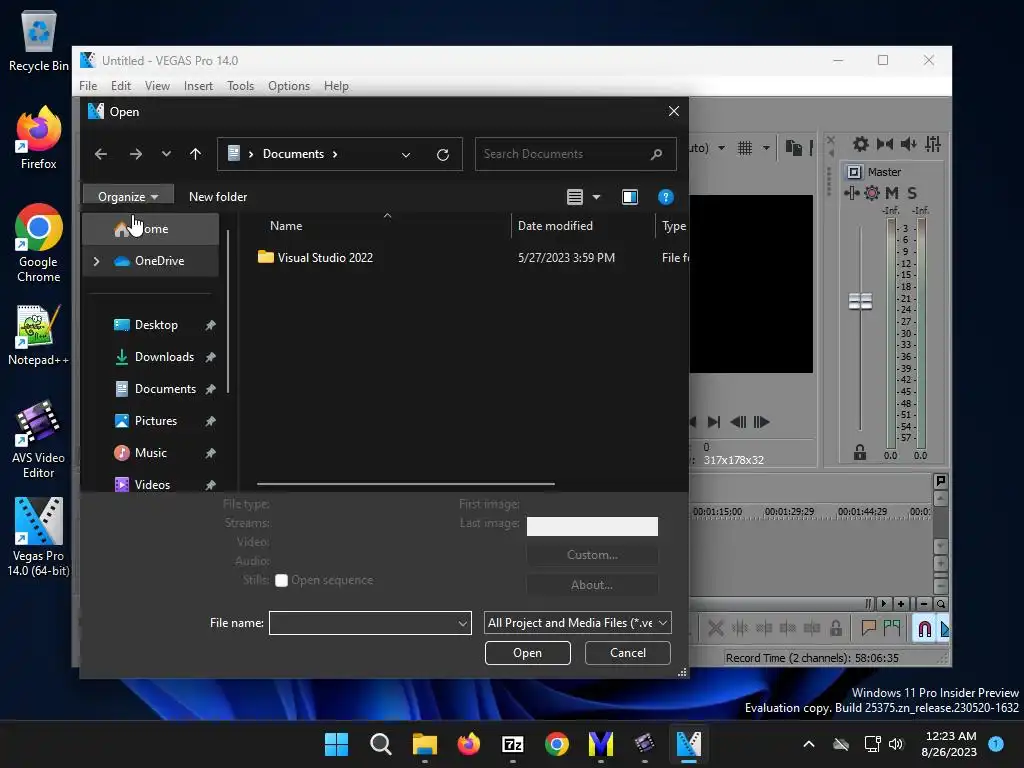Image resolution: width=1024 pixels, height=768 pixels.
Task: Click the Search Documents field
Action: pos(575,154)
